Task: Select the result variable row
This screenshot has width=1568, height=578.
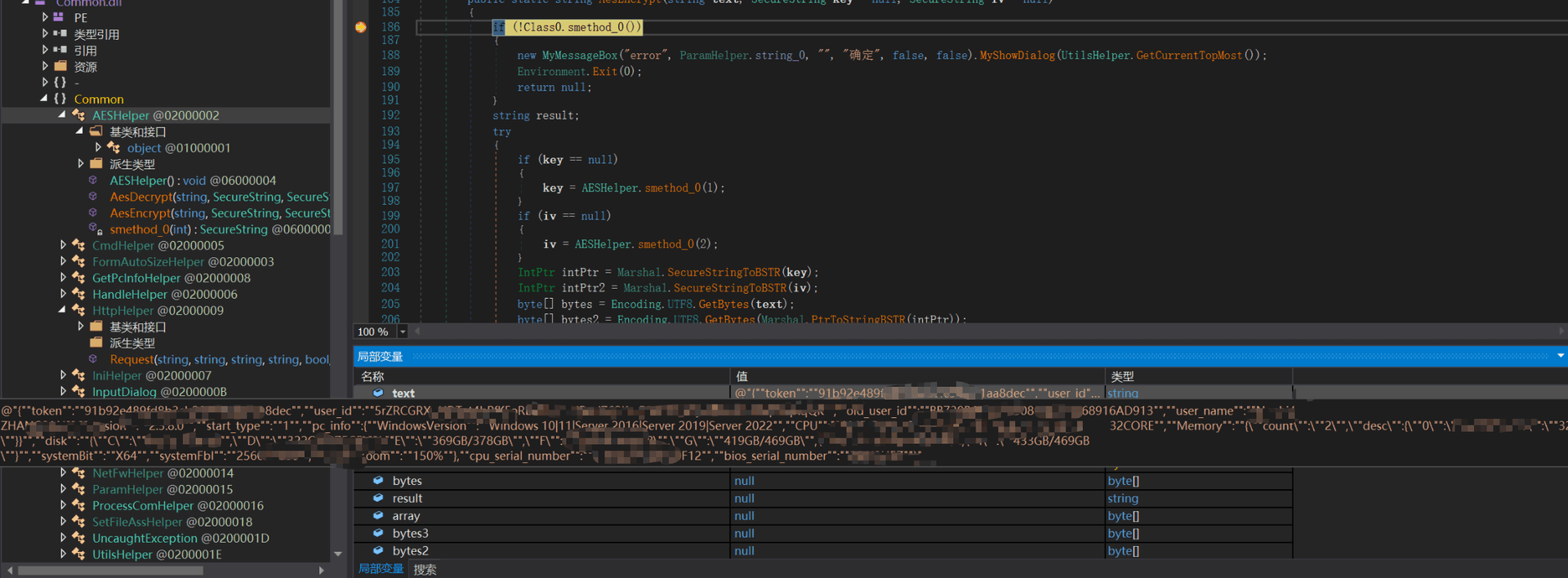Action: pos(407,498)
